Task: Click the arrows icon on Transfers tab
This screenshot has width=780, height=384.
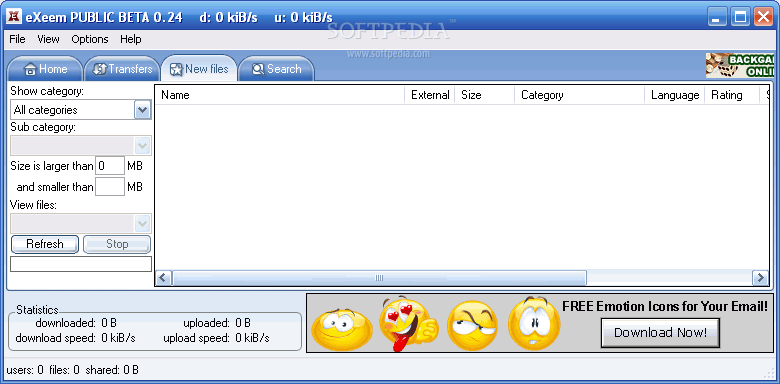Action: point(100,69)
